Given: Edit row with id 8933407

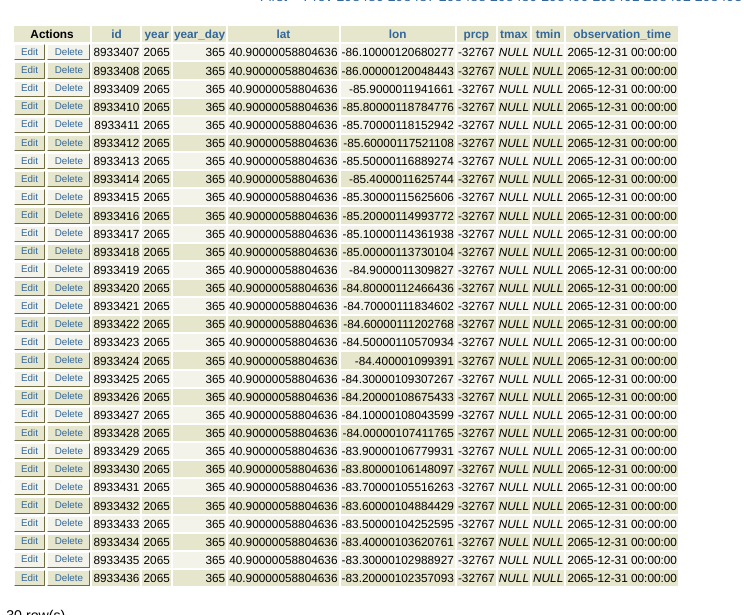Looking at the screenshot, I should coord(30,52).
